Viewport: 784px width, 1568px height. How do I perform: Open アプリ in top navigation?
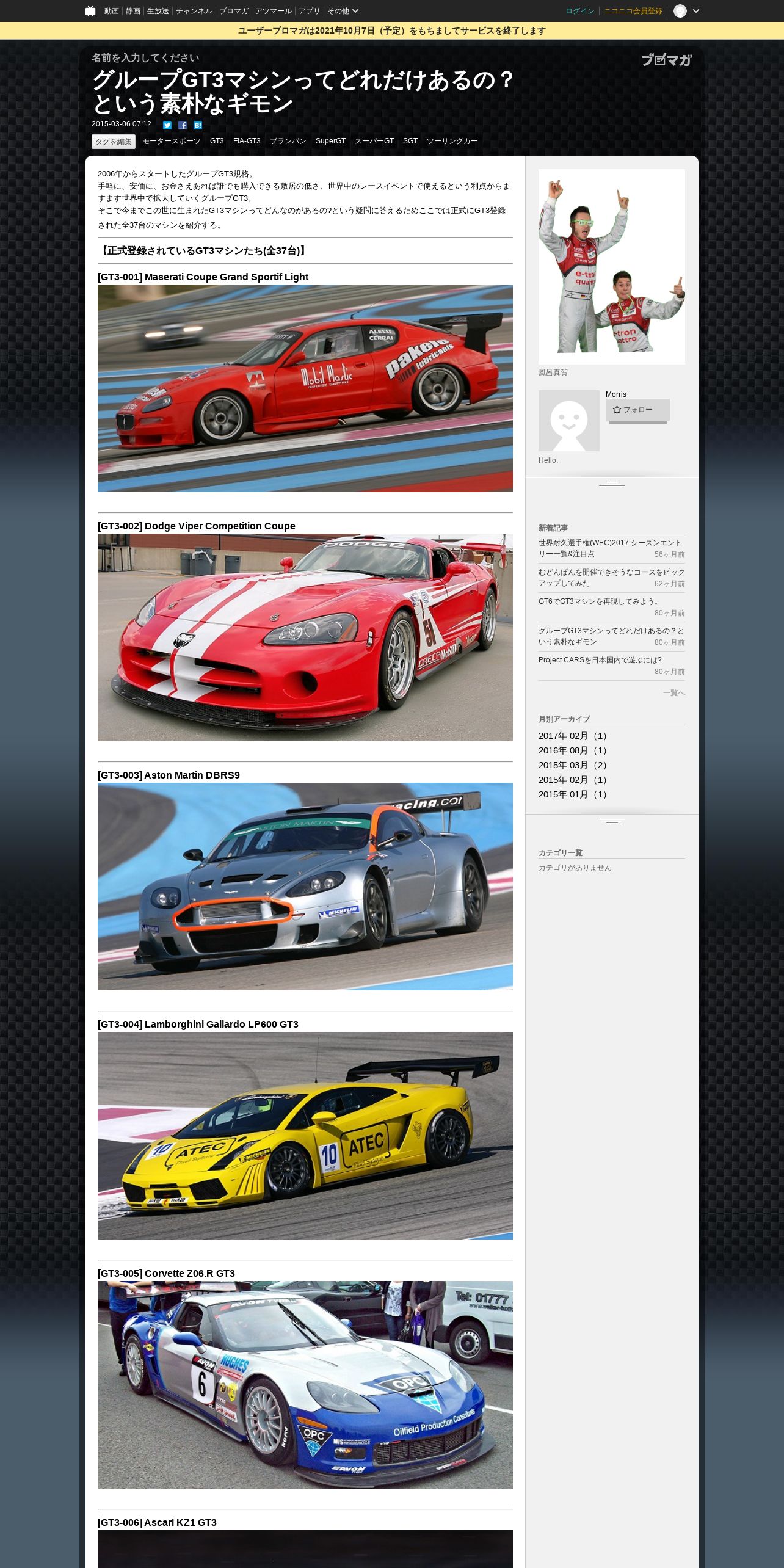(x=310, y=11)
